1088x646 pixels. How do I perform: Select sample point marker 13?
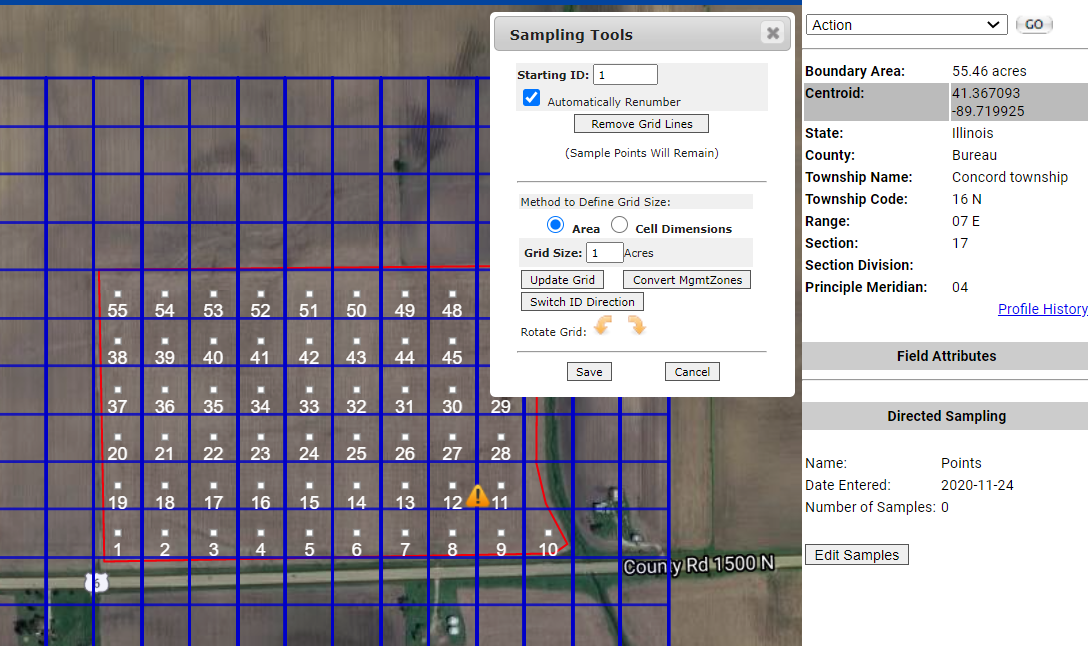[405, 485]
